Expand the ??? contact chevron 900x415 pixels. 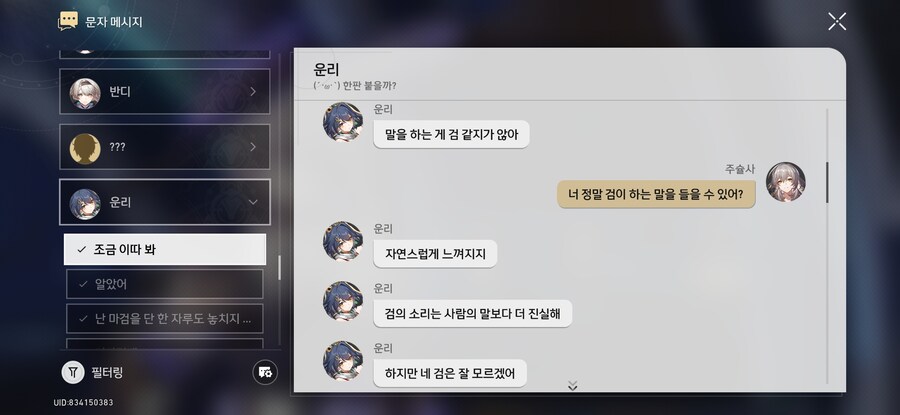[x=253, y=148]
